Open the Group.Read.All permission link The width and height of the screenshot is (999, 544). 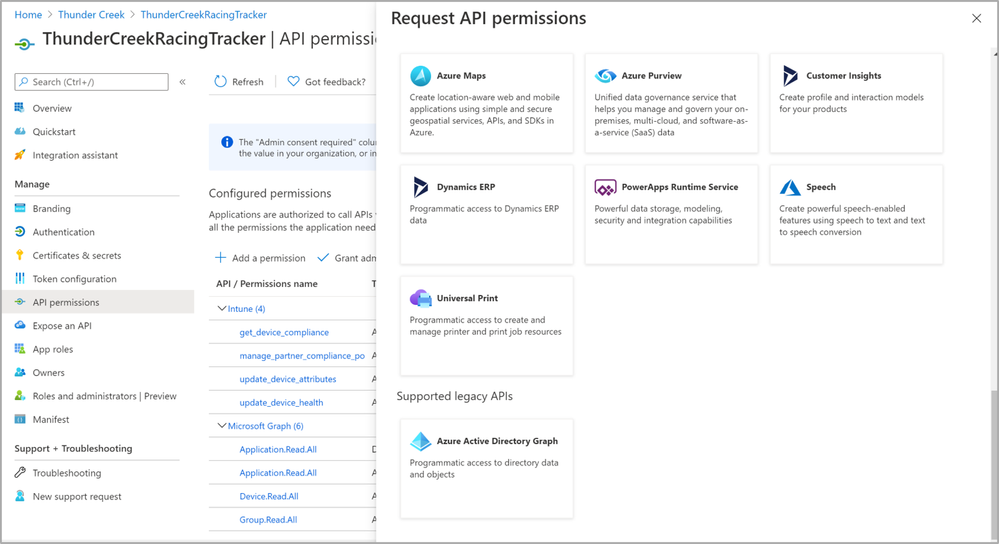point(268,520)
